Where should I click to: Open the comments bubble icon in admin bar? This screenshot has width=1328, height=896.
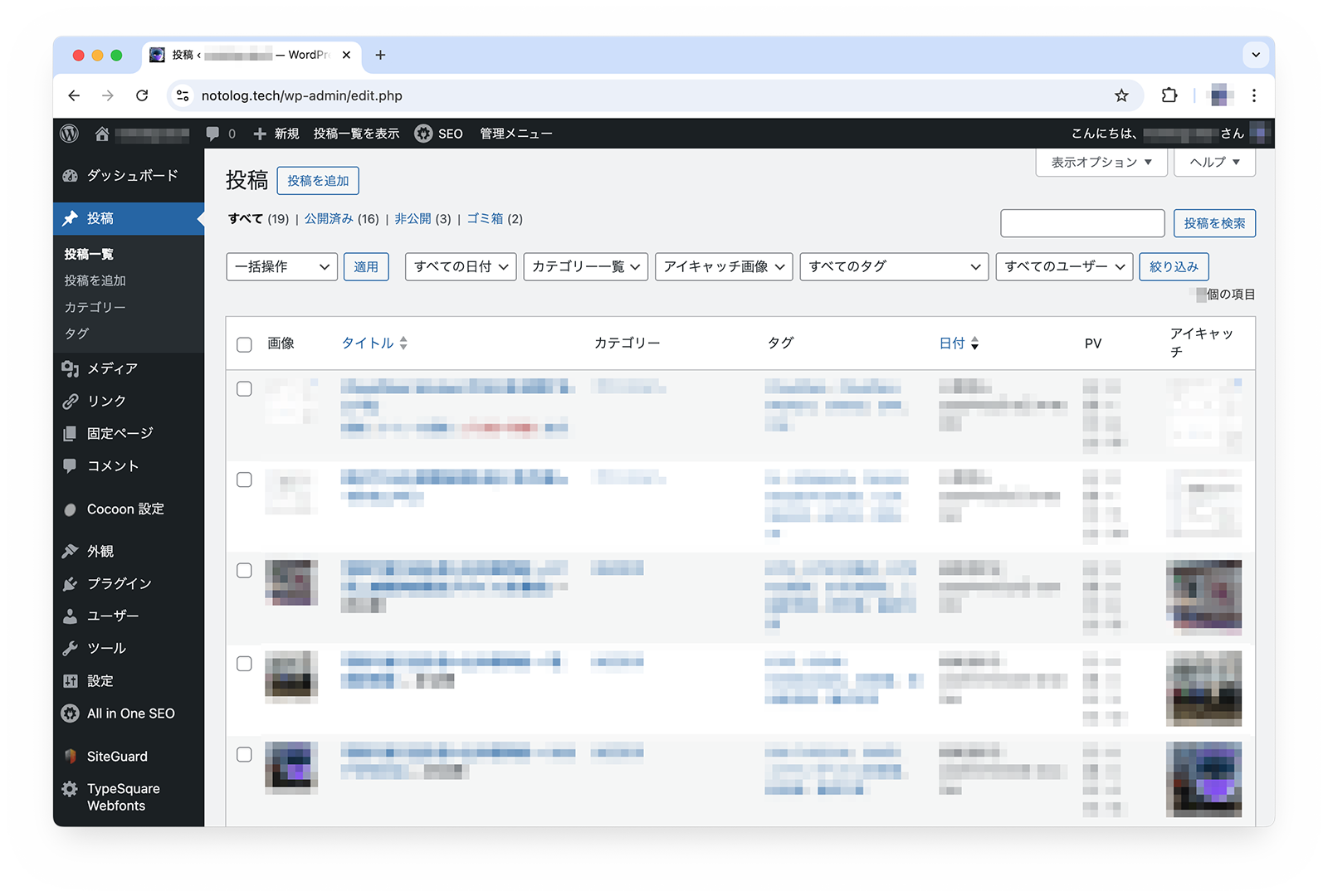coord(212,134)
